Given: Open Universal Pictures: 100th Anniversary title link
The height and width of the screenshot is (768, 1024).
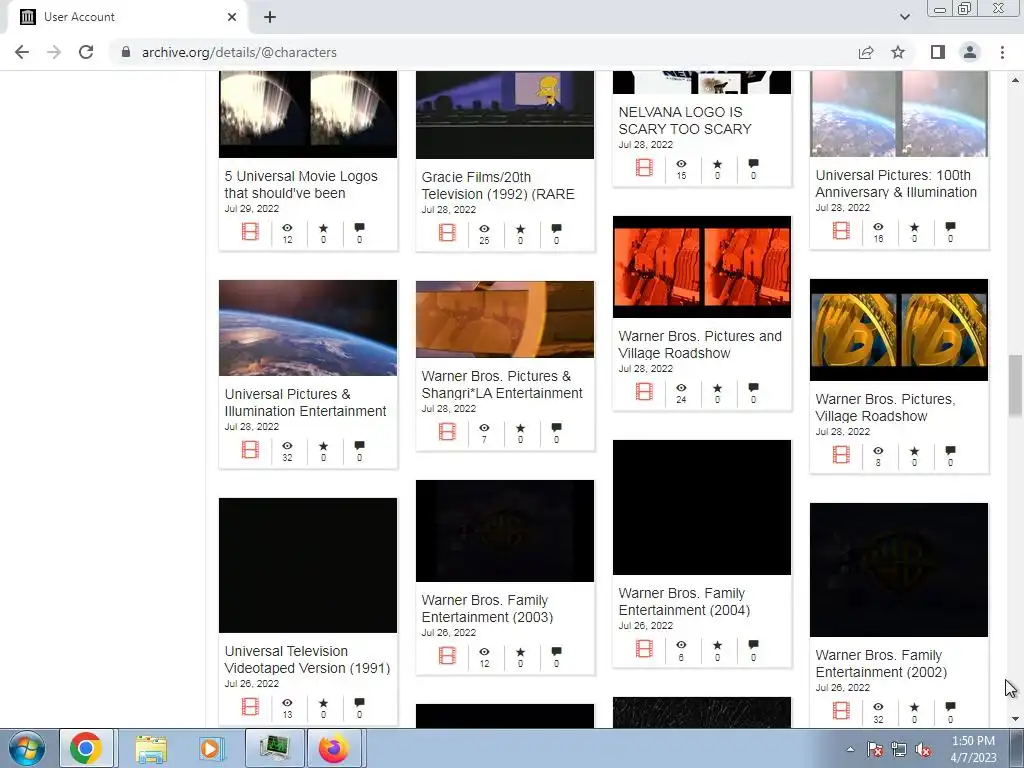Looking at the screenshot, I should [x=896, y=184].
